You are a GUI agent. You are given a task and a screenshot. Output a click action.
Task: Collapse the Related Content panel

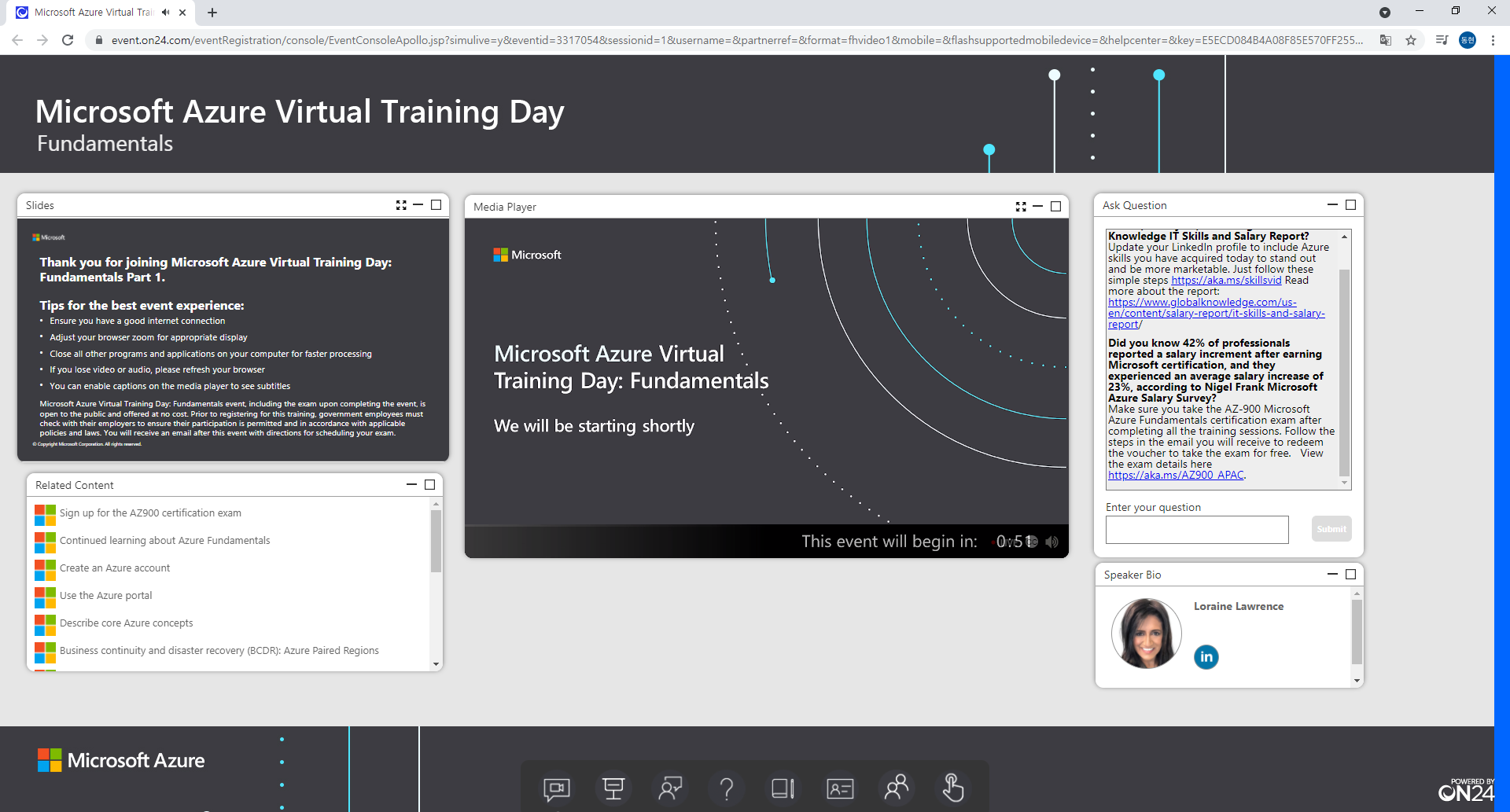[411, 484]
